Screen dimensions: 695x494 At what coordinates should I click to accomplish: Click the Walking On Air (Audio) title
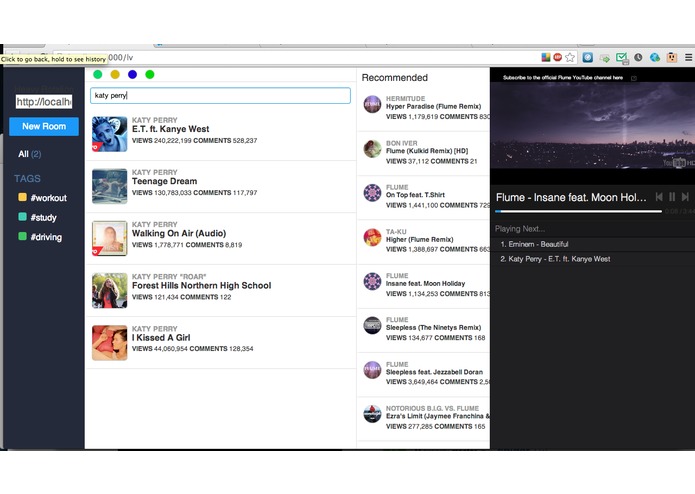pyautogui.click(x=179, y=233)
